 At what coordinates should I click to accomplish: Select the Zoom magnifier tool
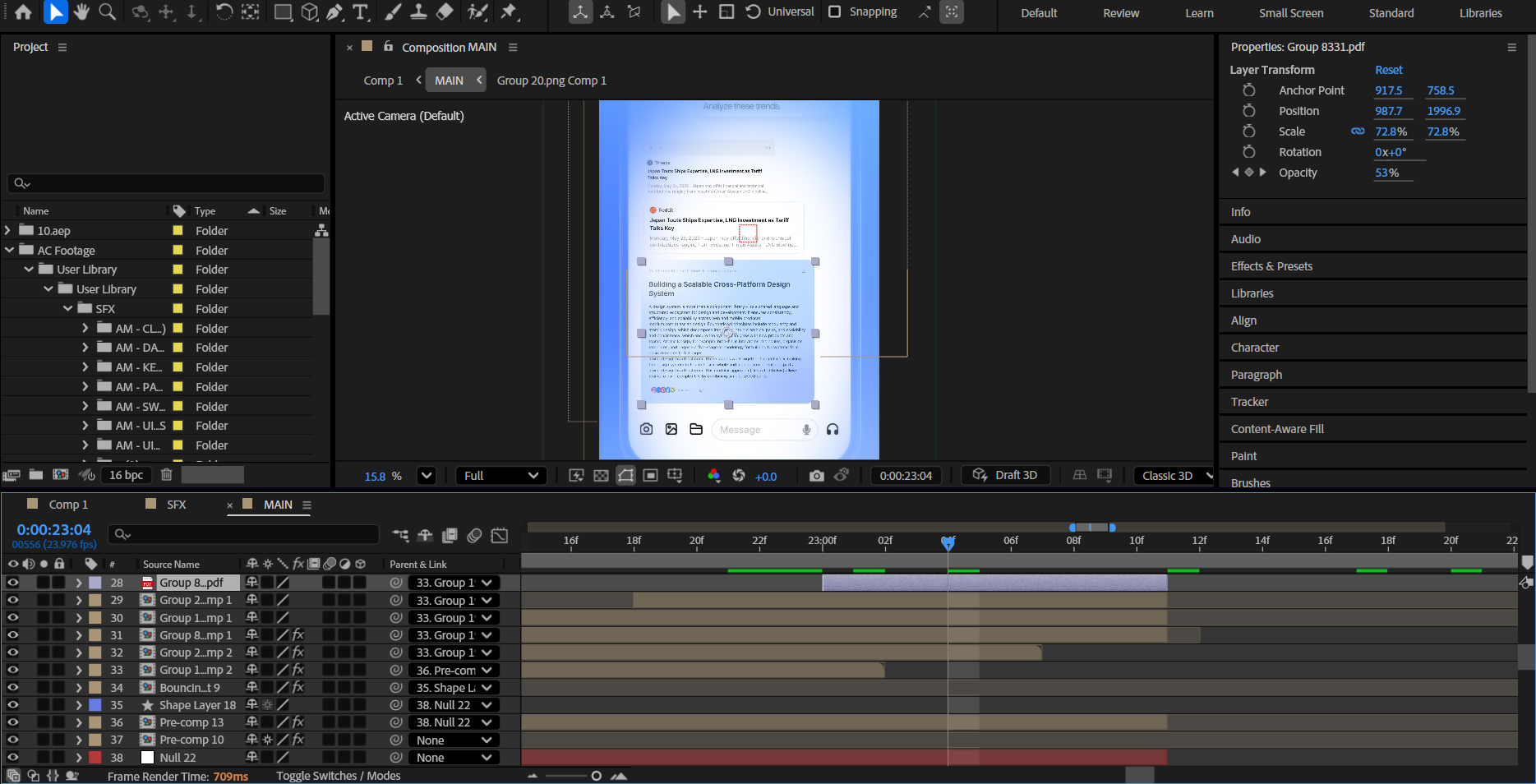point(107,12)
